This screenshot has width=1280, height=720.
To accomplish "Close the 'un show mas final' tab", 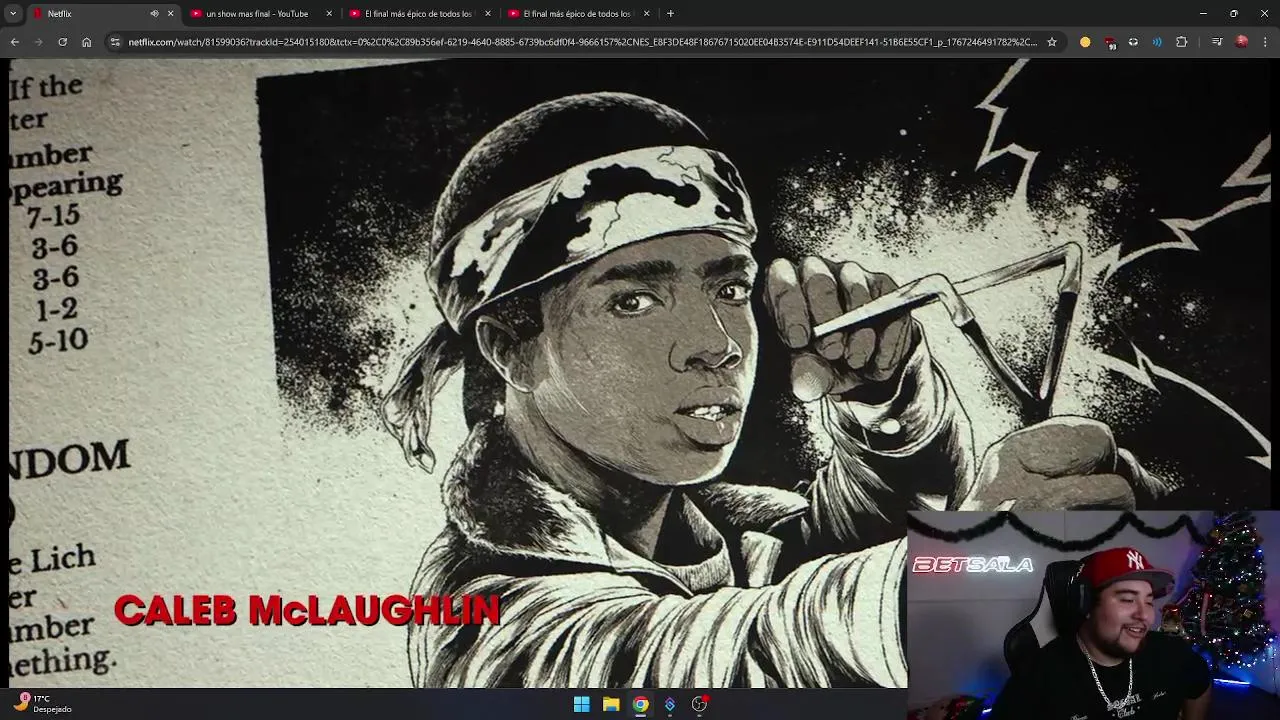I will tap(329, 14).
